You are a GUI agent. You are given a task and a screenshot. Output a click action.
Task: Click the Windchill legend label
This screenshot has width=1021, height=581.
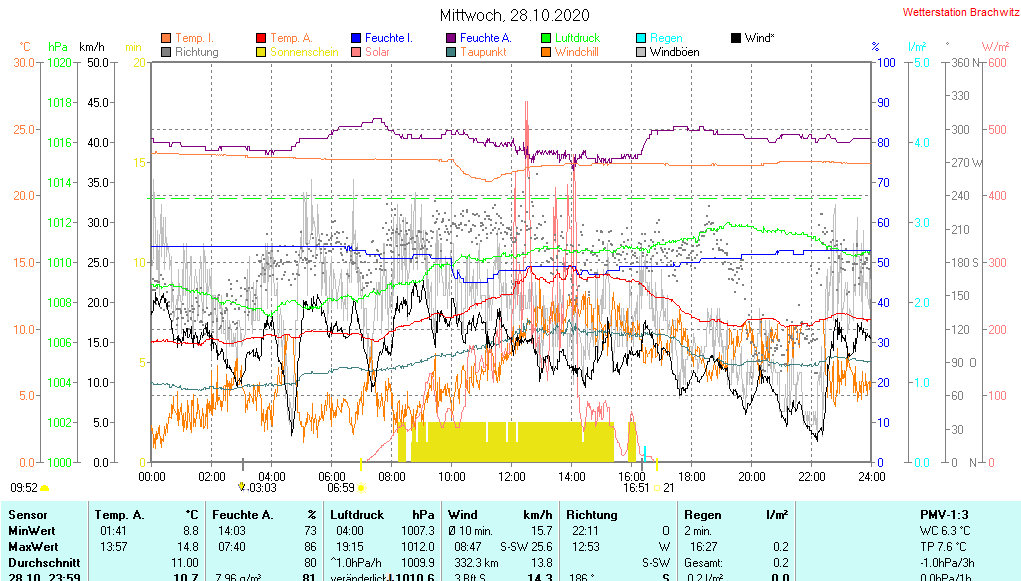coord(576,52)
